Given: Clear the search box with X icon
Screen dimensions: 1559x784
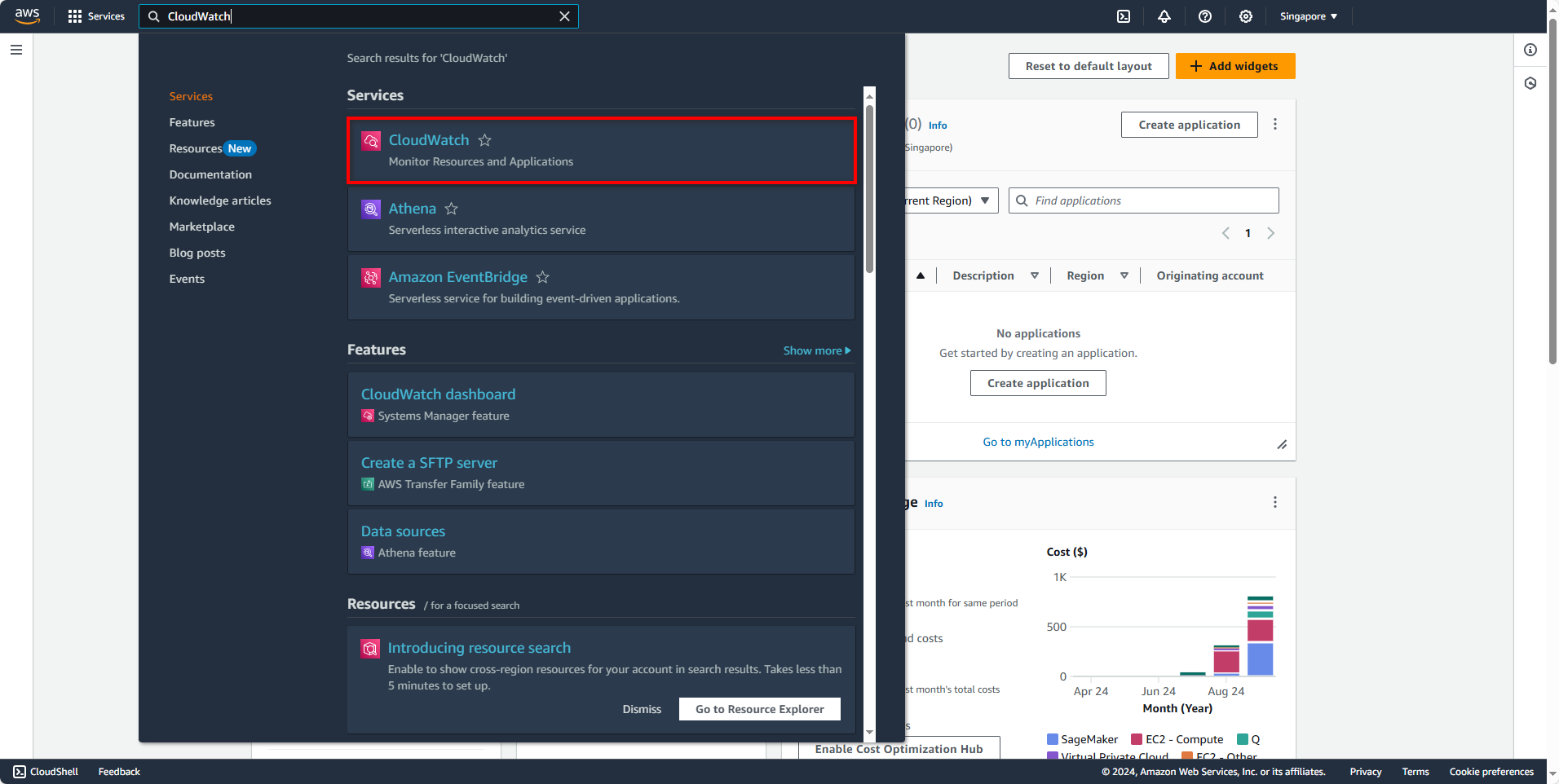Looking at the screenshot, I should coord(564,16).
